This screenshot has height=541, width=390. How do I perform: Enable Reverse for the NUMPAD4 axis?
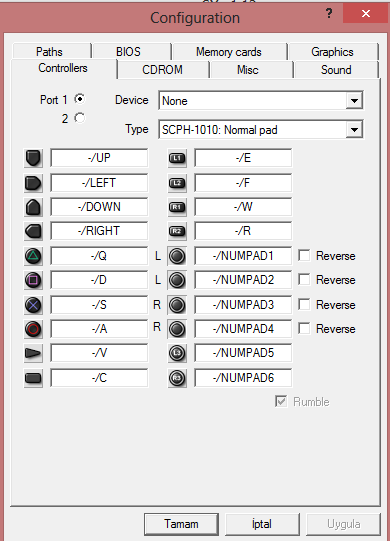pyautogui.click(x=304, y=328)
